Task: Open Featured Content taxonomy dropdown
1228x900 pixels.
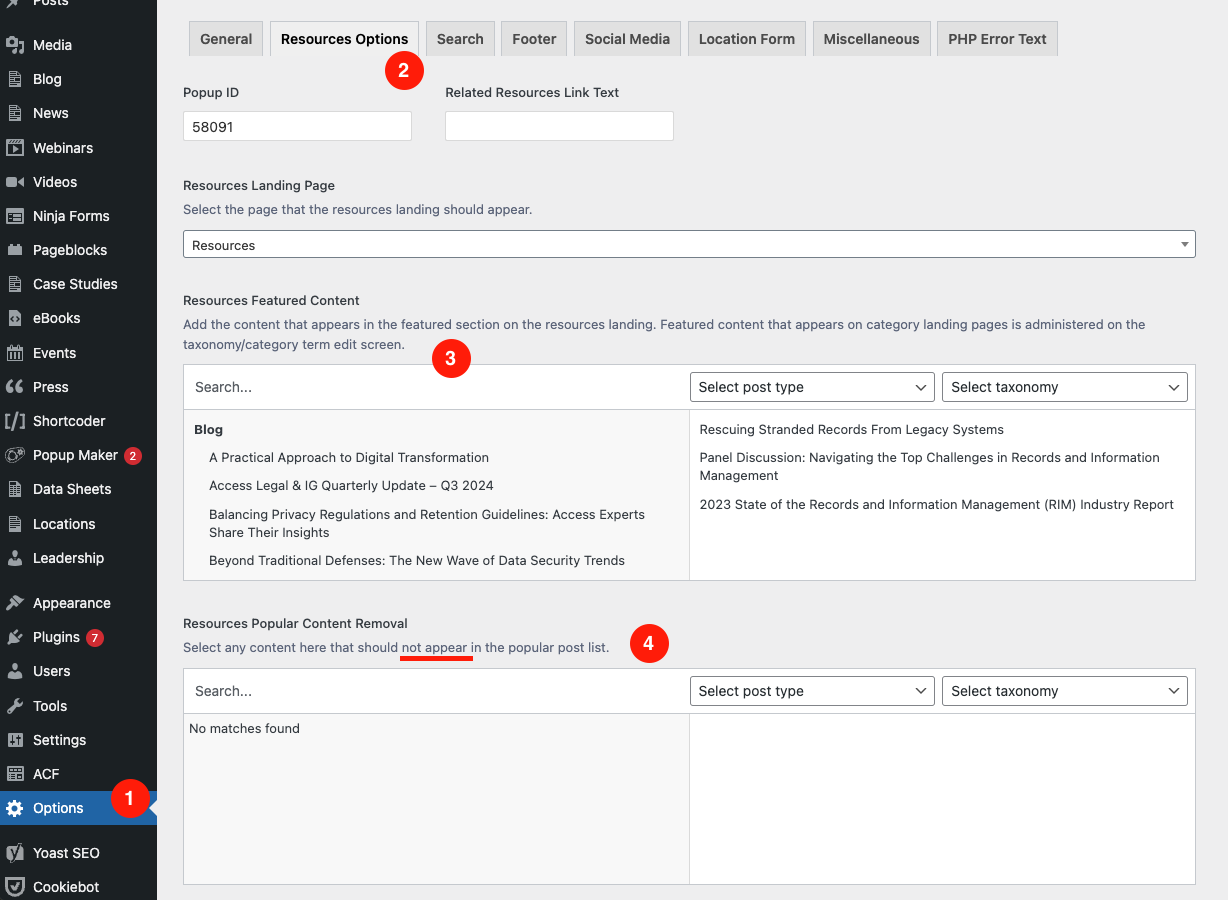Action: (x=1065, y=387)
